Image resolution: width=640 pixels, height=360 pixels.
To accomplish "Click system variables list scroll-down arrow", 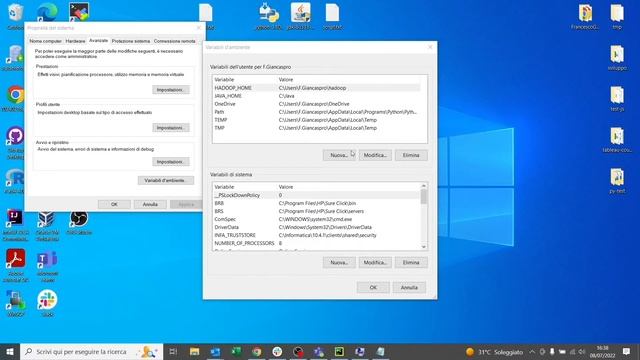I will click(424, 247).
